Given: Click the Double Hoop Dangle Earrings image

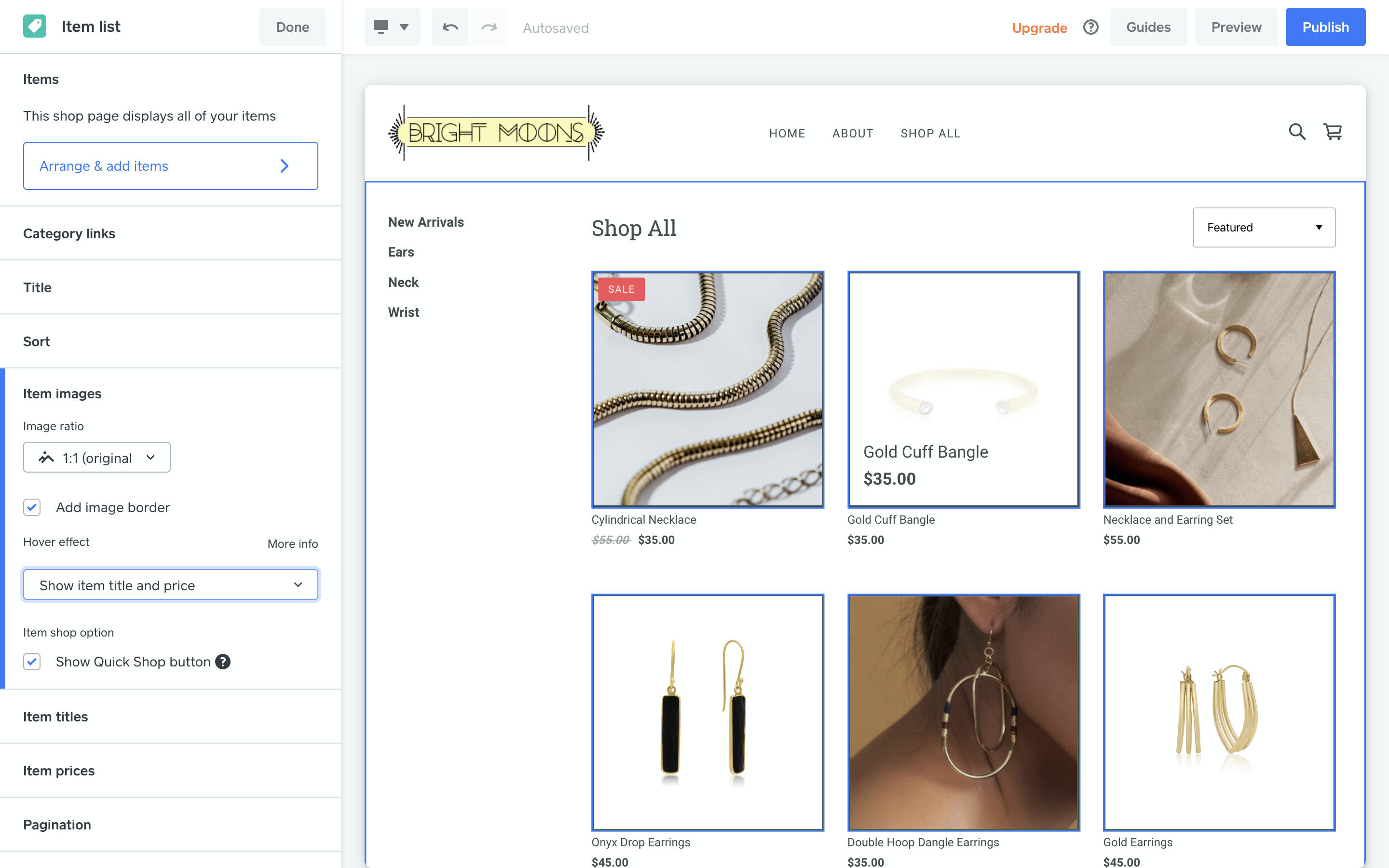Looking at the screenshot, I should click(964, 712).
